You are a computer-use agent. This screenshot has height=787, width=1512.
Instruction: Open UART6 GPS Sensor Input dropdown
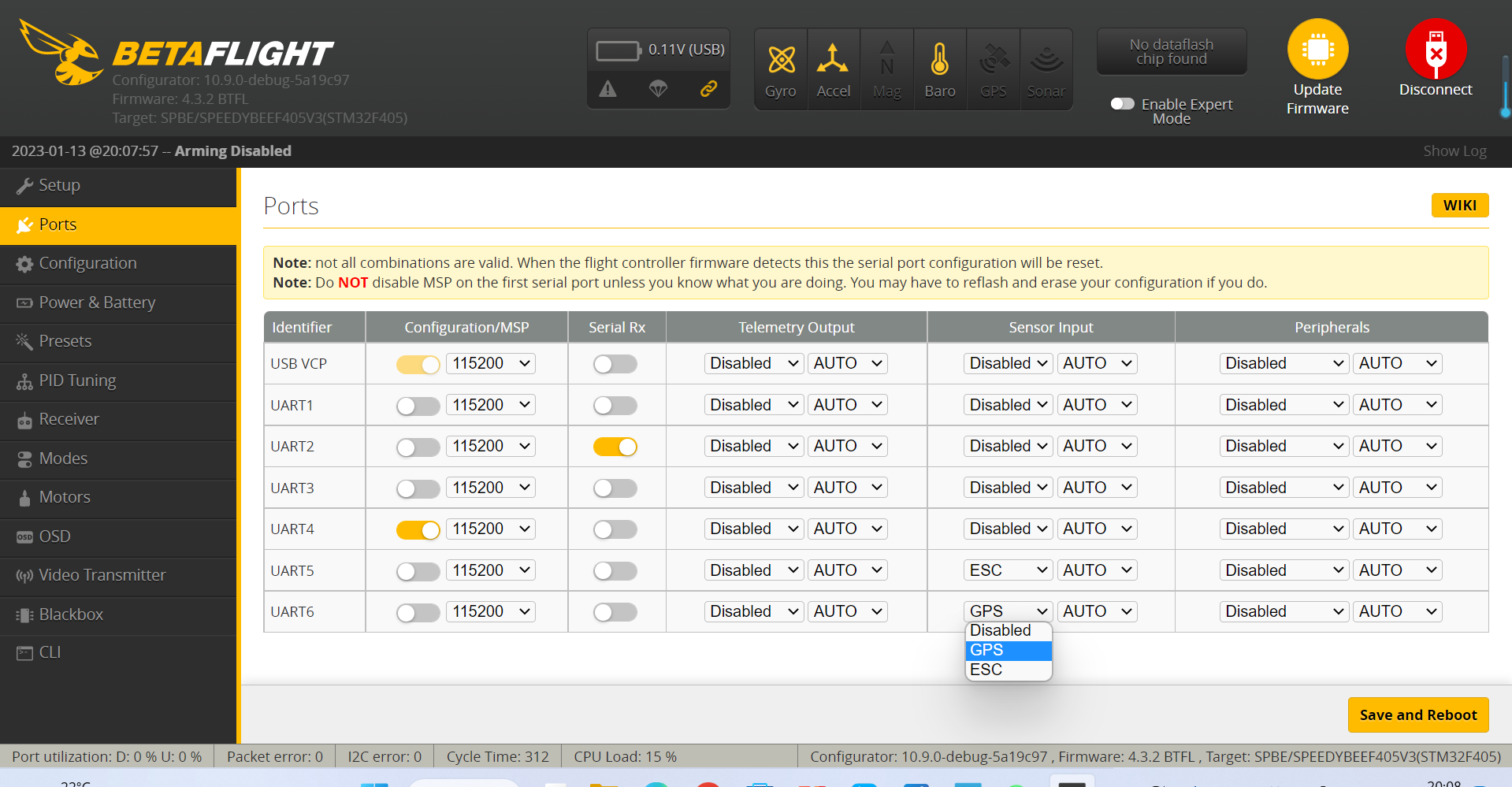click(1009, 611)
